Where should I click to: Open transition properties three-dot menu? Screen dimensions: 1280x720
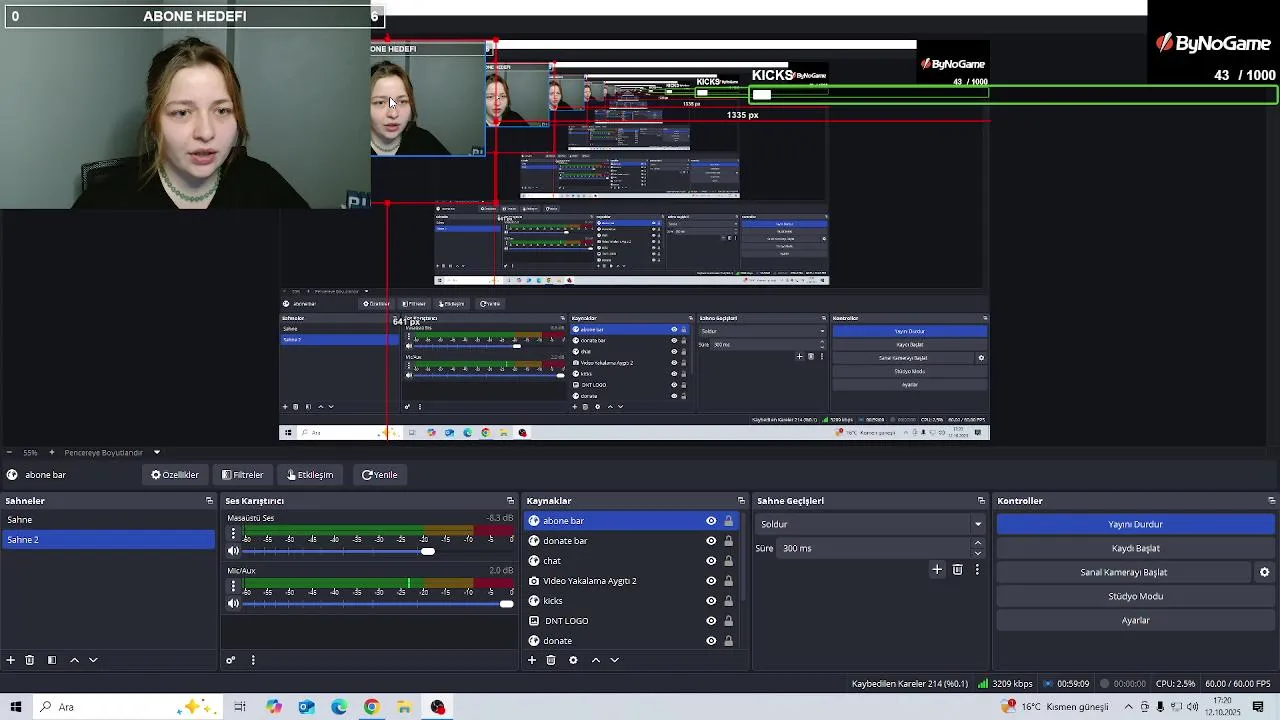pos(977,570)
